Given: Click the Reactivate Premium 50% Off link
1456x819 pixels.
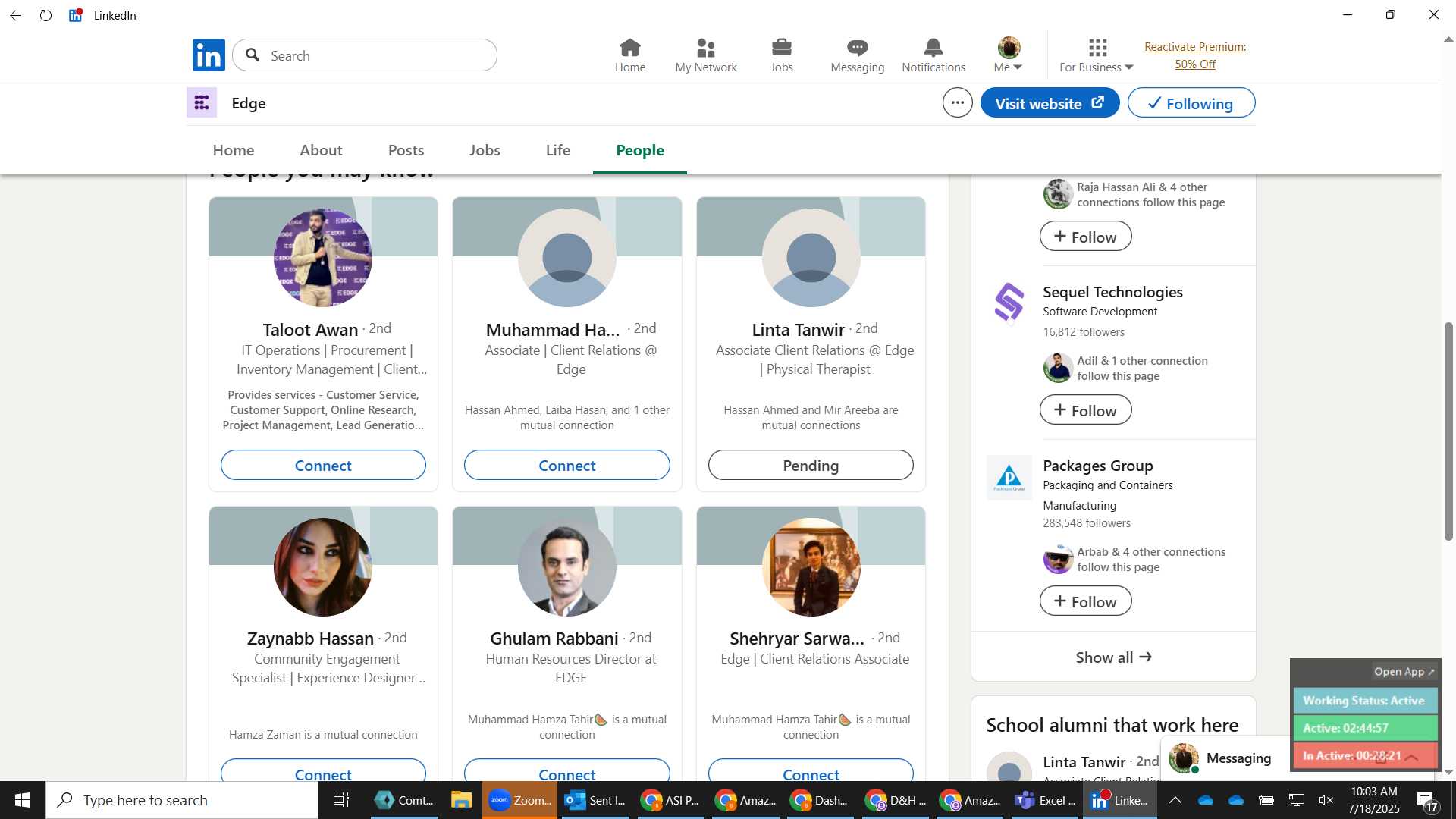Looking at the screenshot, I should [x=1195, y=55].
